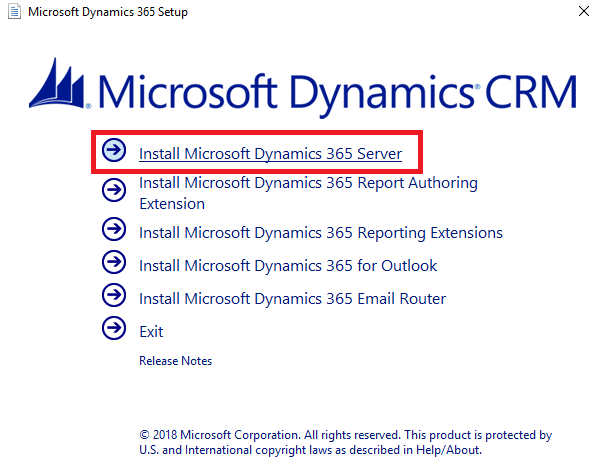Click the arrow icon for Report Authoring Extension
The width and height of the screenshot is (599, 466).
pyautogui.click(x=114, y=190)
